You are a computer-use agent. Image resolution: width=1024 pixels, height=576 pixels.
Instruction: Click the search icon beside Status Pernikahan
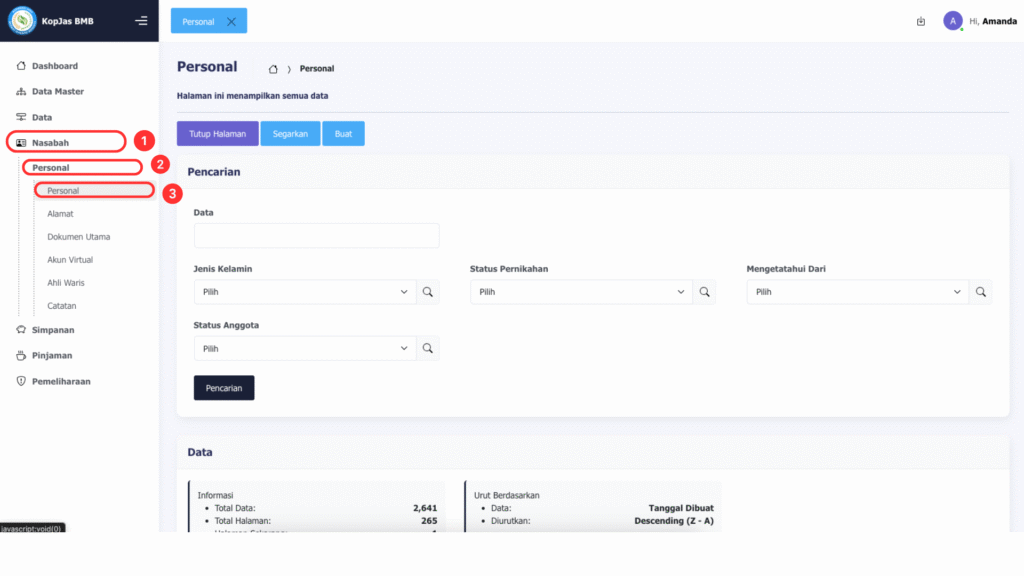[x=705, y=292]
